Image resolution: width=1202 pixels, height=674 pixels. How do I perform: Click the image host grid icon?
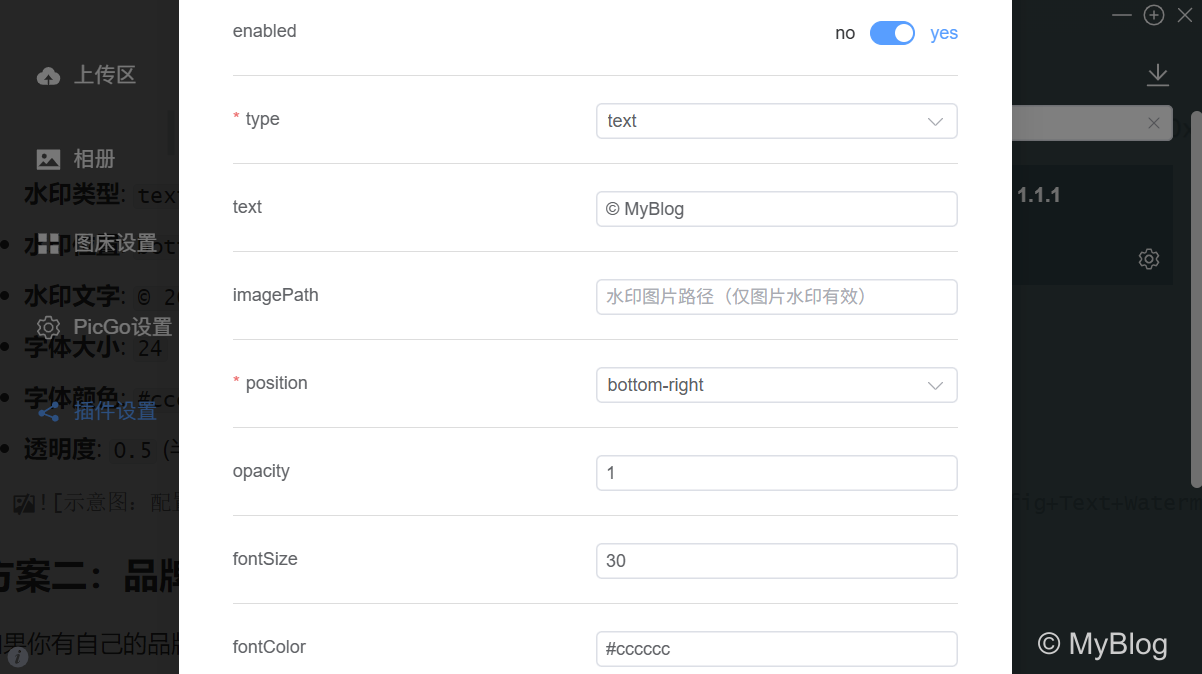pyautogui.click(x=48, y=243)
